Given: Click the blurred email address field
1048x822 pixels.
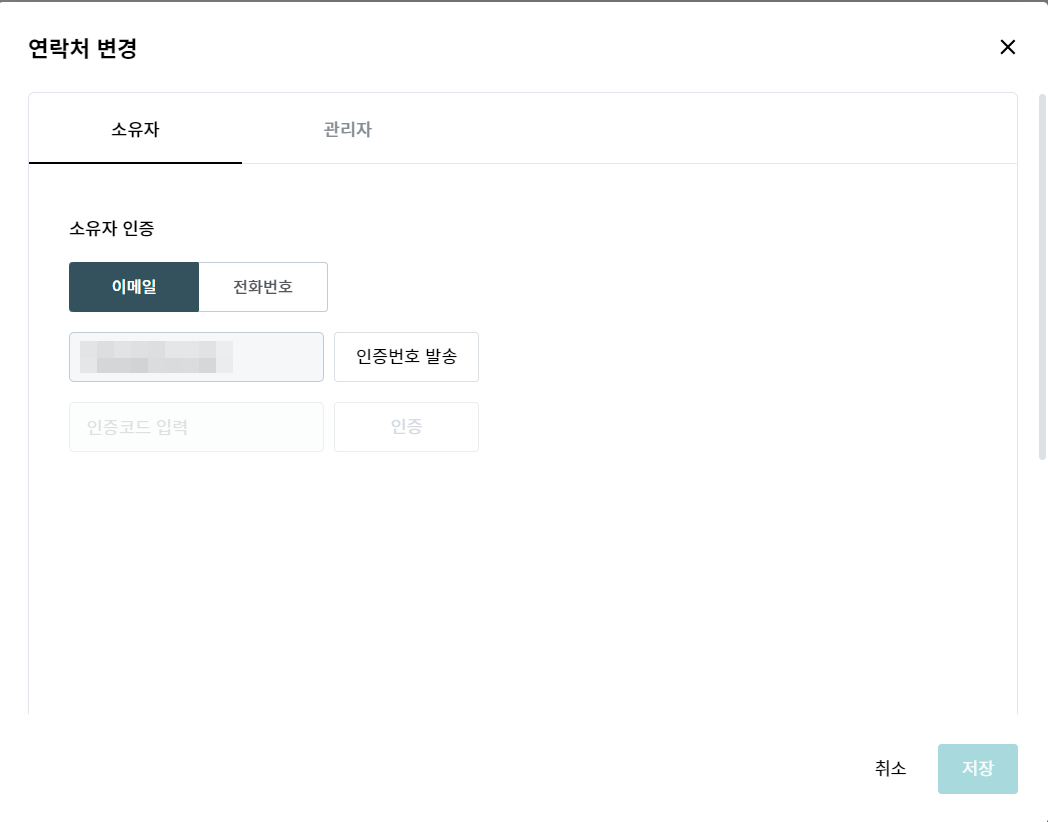Looking at the screenshot, I should click(x=196, y=357).
